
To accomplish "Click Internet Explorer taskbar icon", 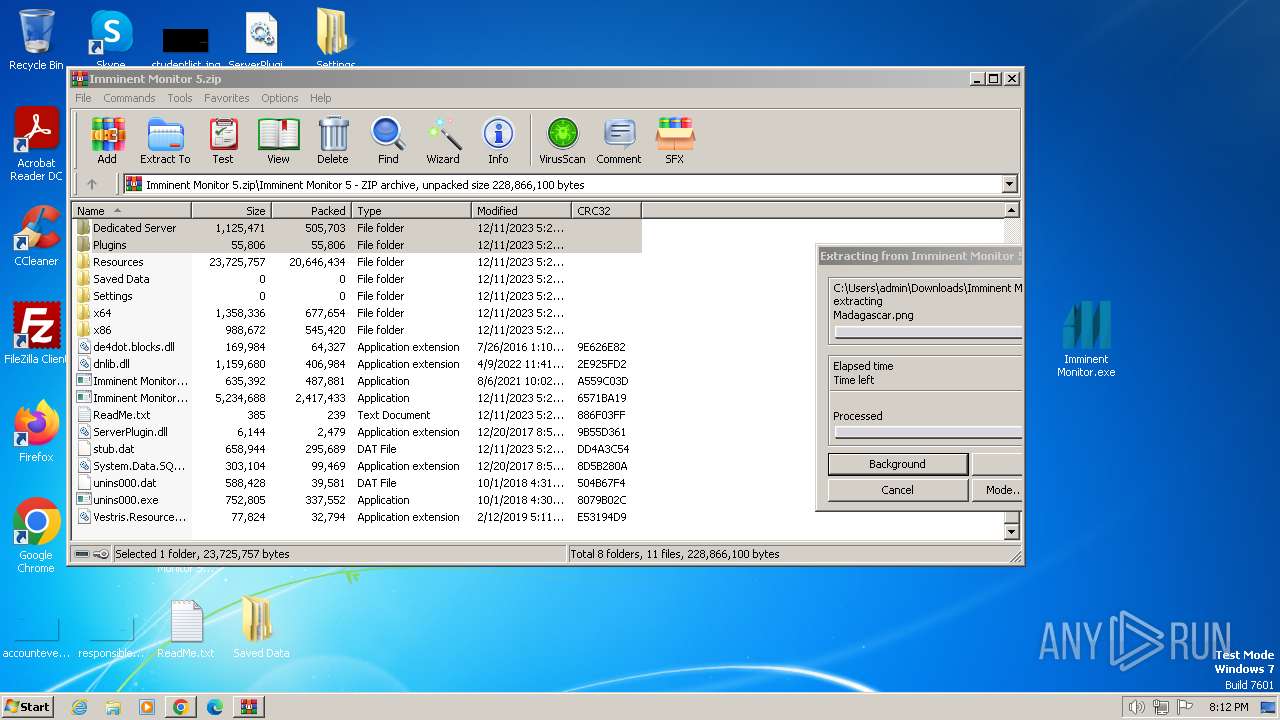I will pyautogui.click(x=79, y=707).
